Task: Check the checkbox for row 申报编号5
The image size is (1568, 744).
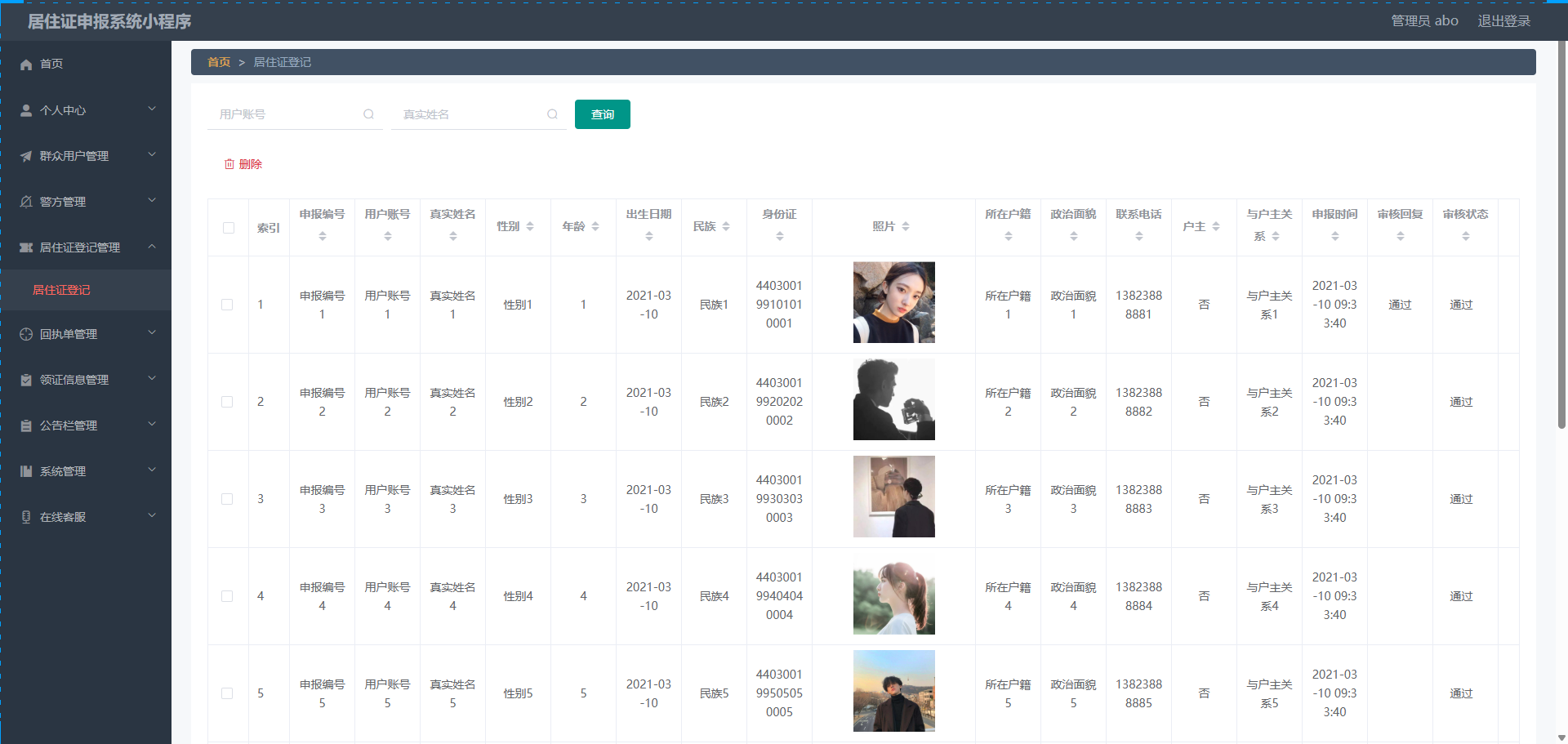Action: [x=227, y=693]
